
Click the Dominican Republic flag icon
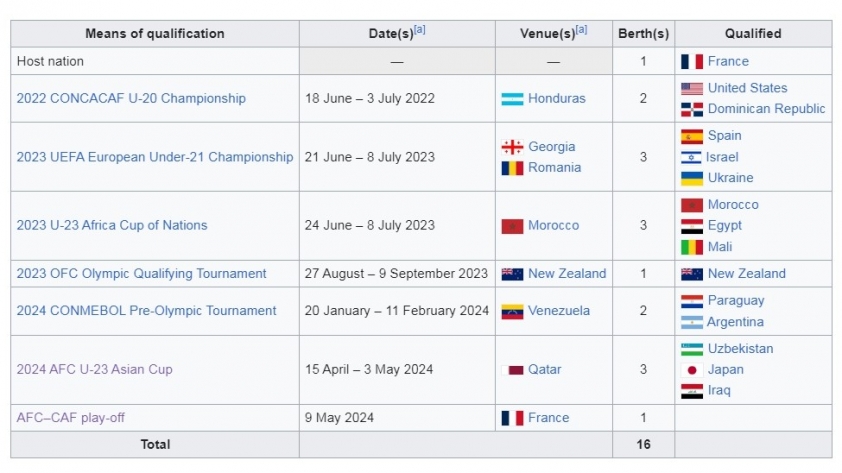tap(692, 109)
